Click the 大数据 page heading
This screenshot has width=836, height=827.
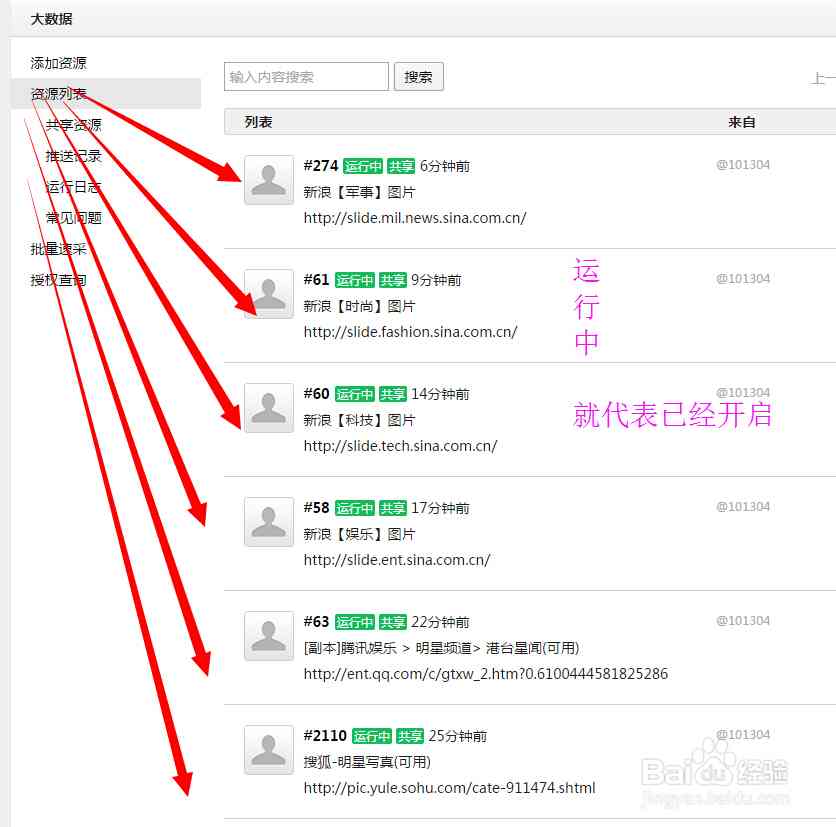coord(51,19)
